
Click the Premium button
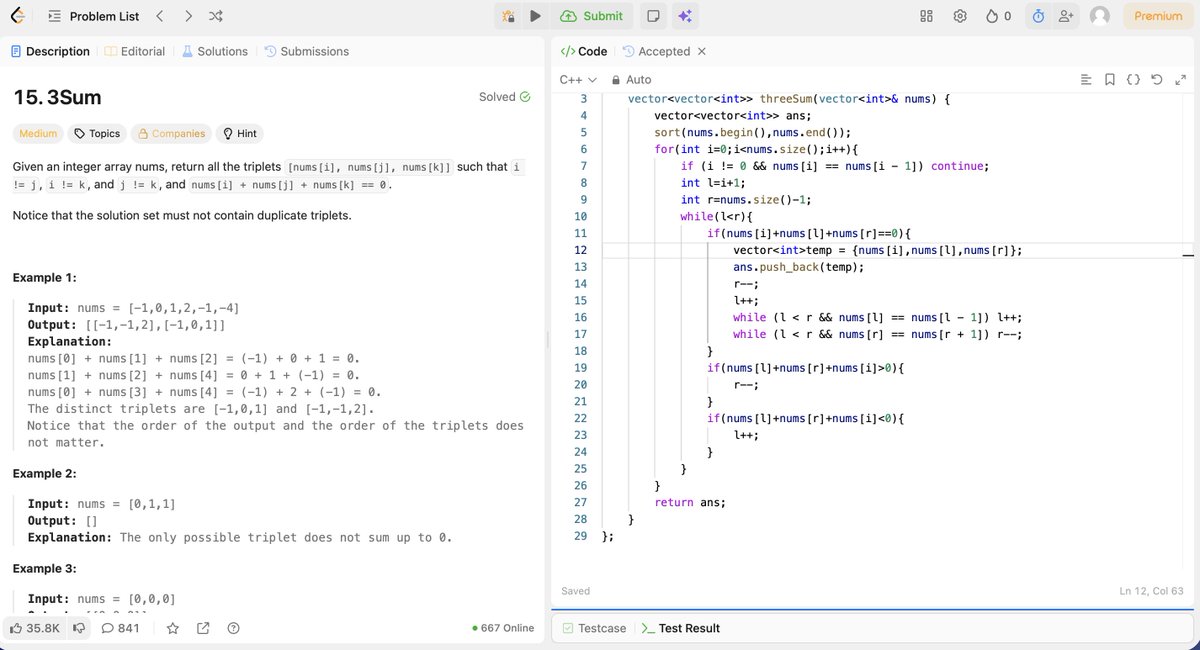tap(1158, 16)
